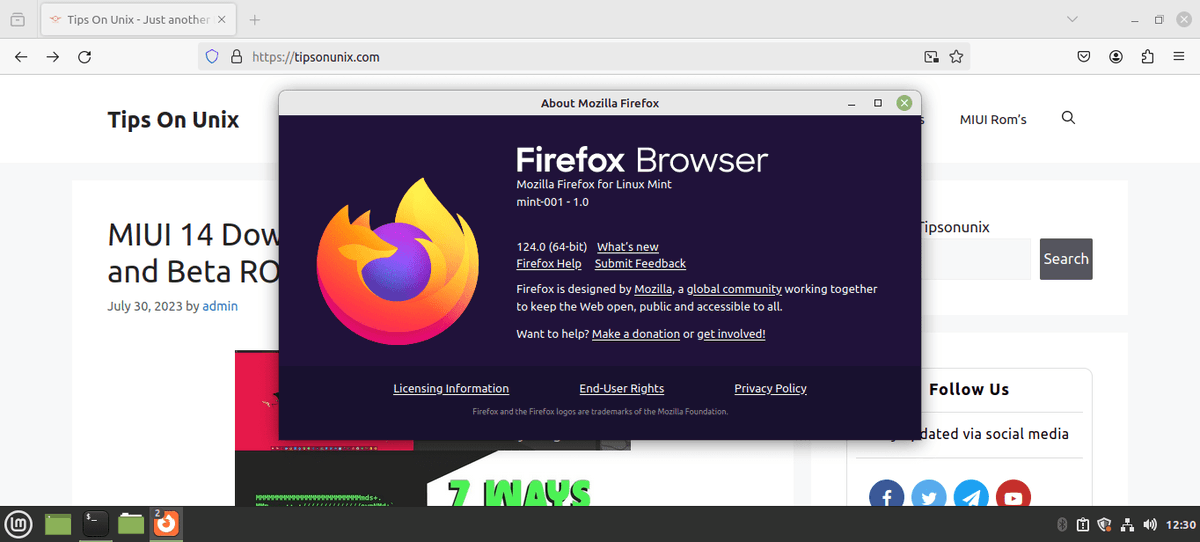Image resolution: width=1200 pixels, height=542 pixels.
Task: Open the Firefox View icon in tab strip
Action: [x=18, y=19]
